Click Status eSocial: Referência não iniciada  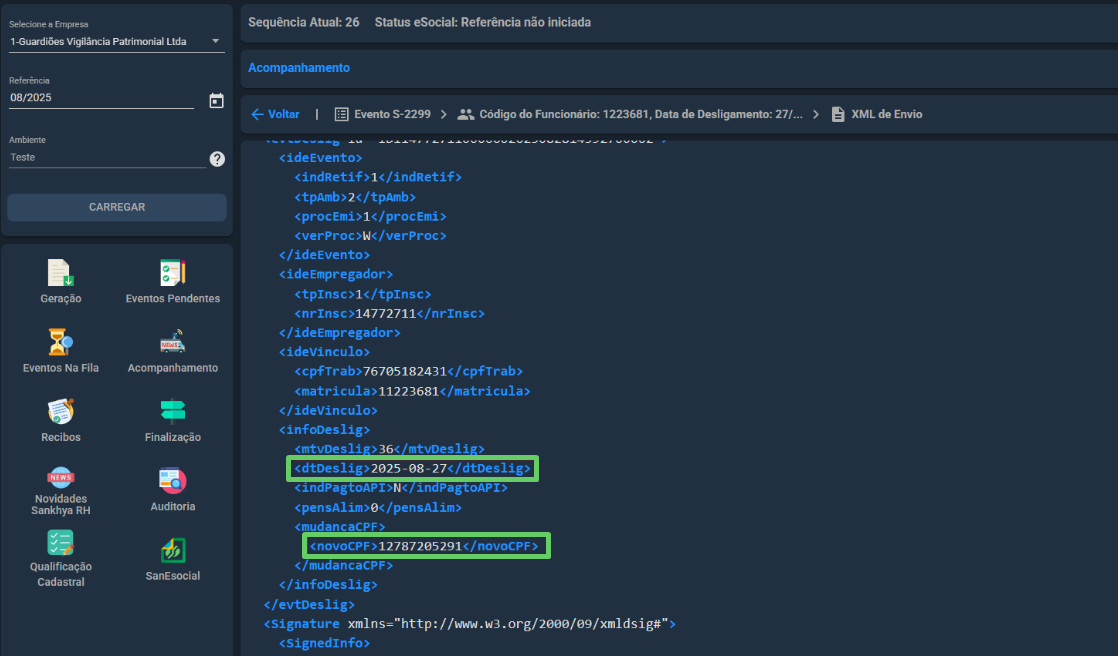tap(483, 22)
